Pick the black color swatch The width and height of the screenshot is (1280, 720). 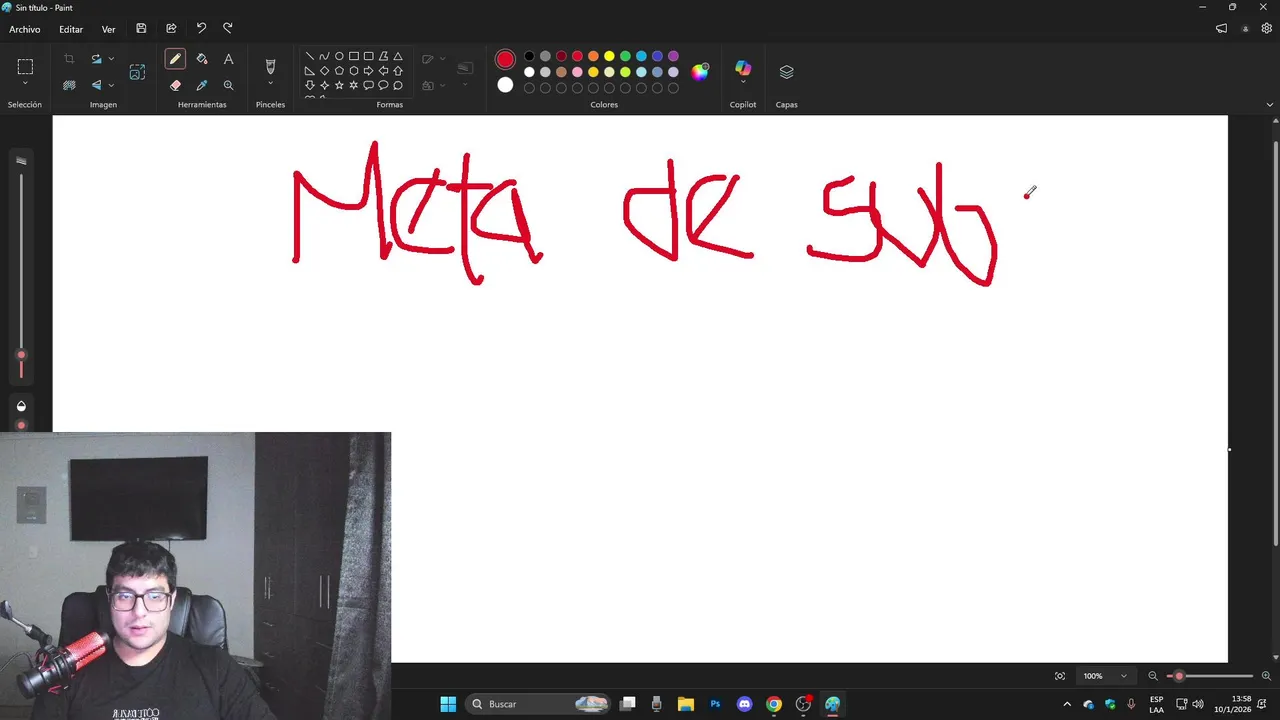click(529, 56)
